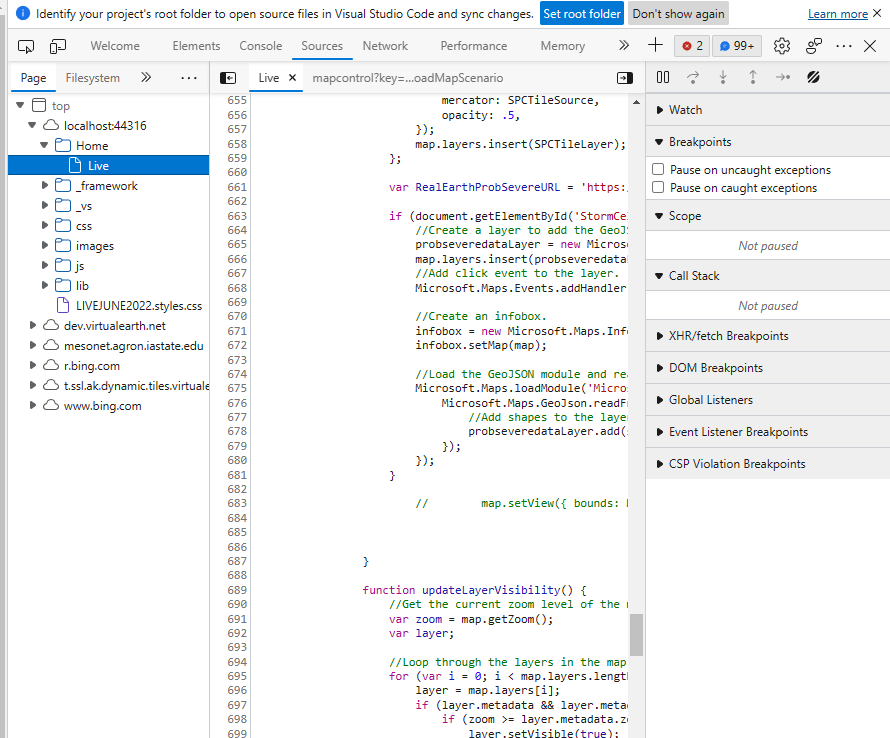
Task: Pause script execution button
Action: tap(663, 77)
